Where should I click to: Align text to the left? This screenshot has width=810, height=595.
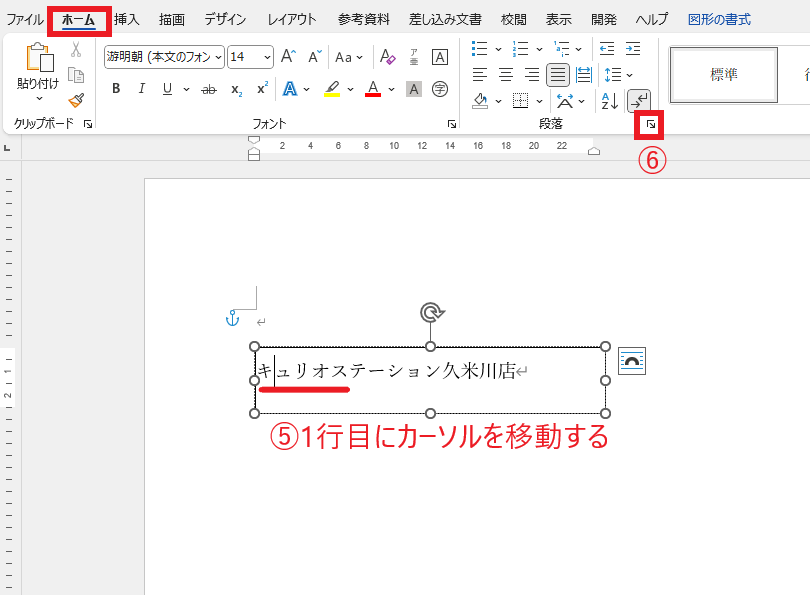coord(480,75)
